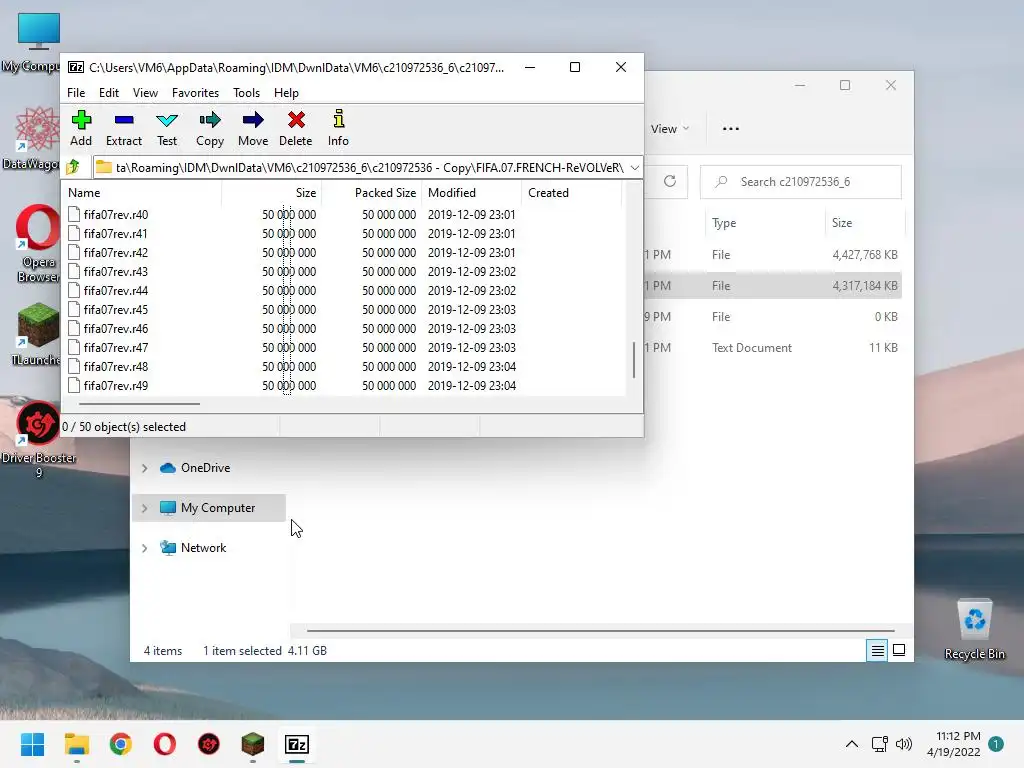Click the 7-Zip folder path field
The image size is (1024, 768).
pyautogui.click(x=368, y=168)
